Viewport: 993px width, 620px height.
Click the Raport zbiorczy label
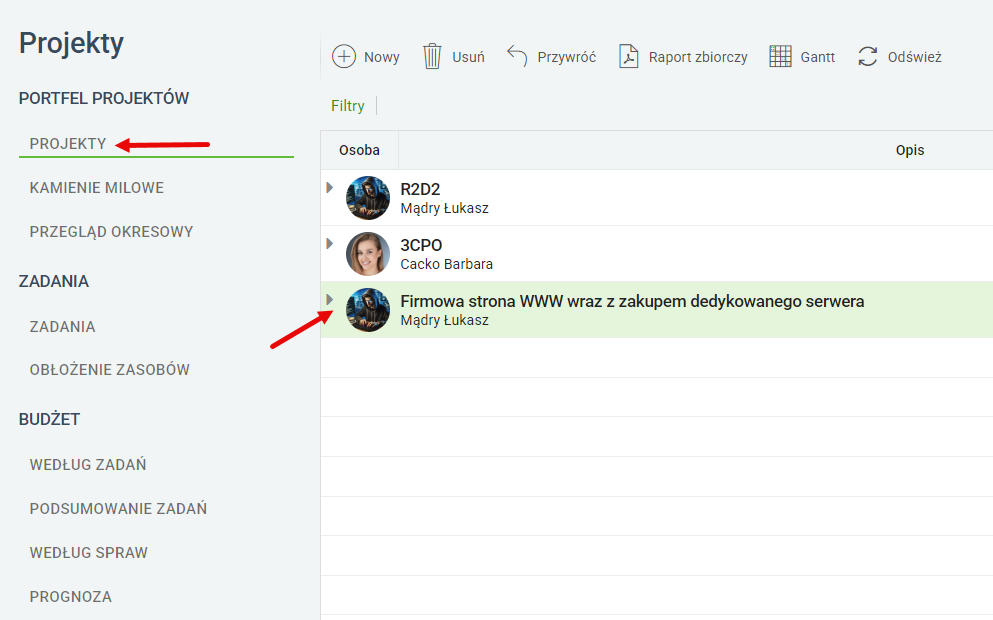[x=698, y=57]
